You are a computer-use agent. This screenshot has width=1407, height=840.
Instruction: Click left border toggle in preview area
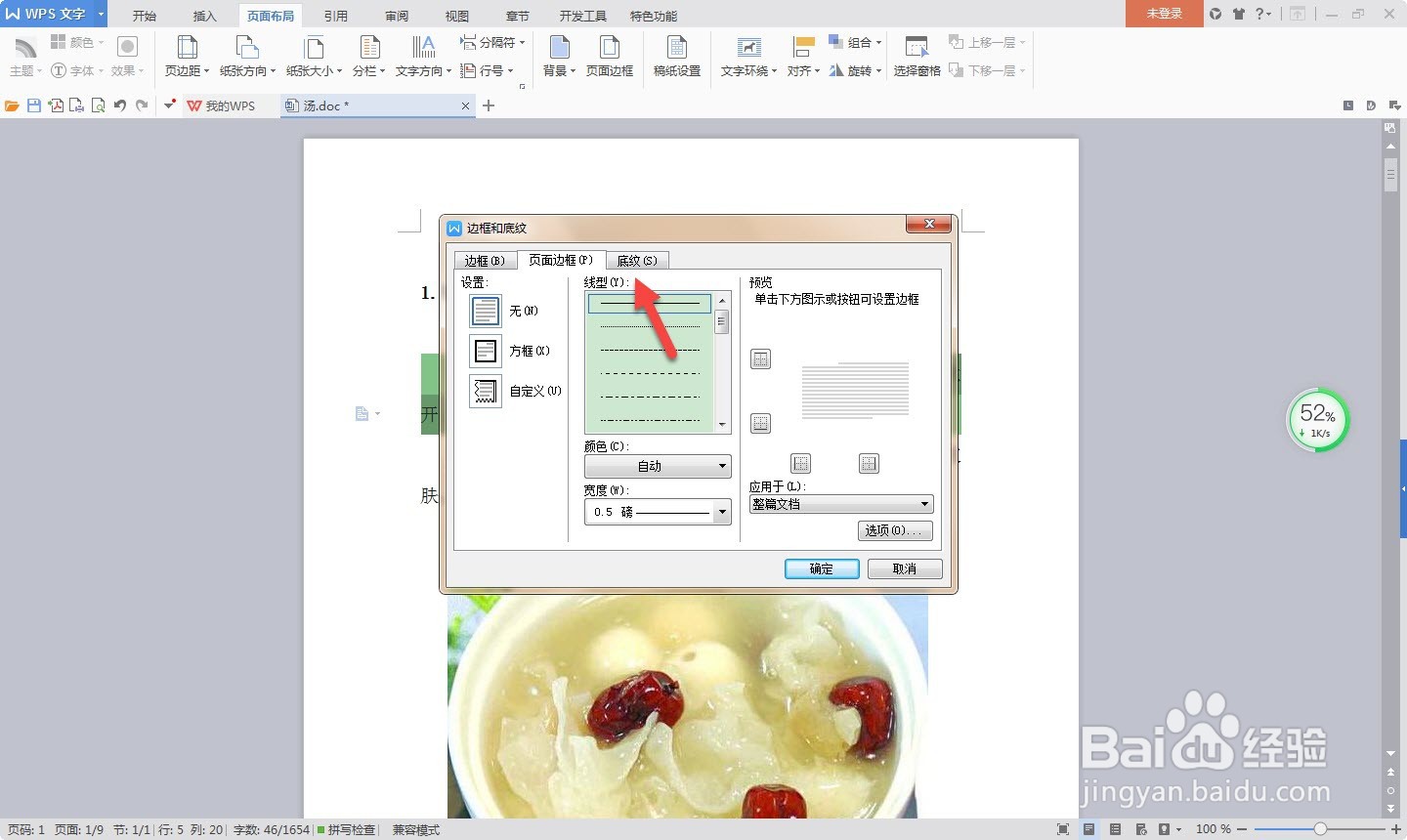[800, 463]
